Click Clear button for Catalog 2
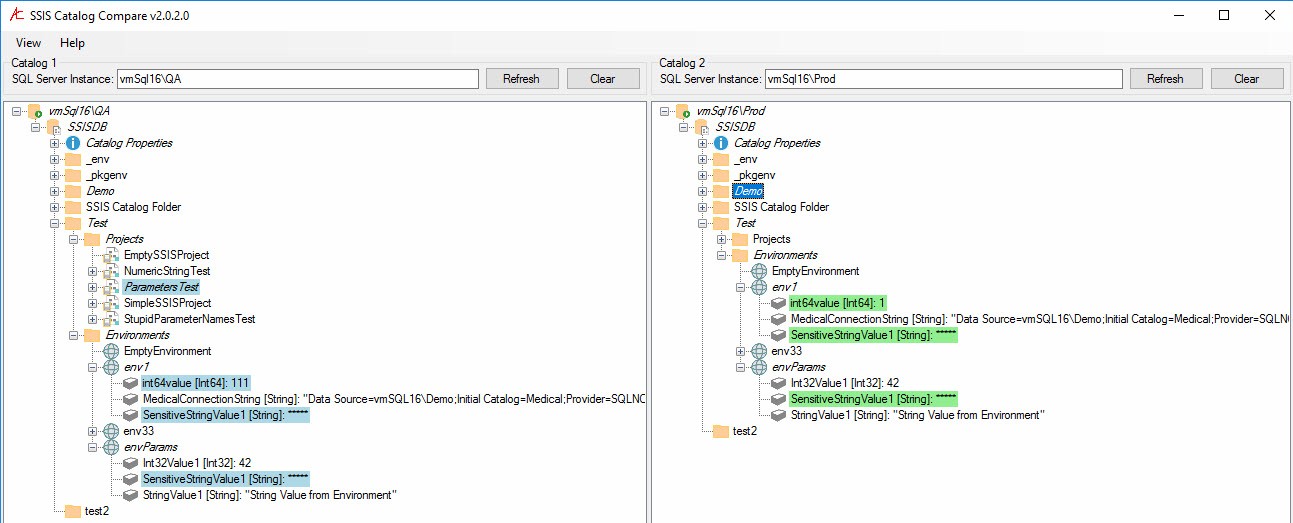1293x523 pixels. (x=1247, y=79)
